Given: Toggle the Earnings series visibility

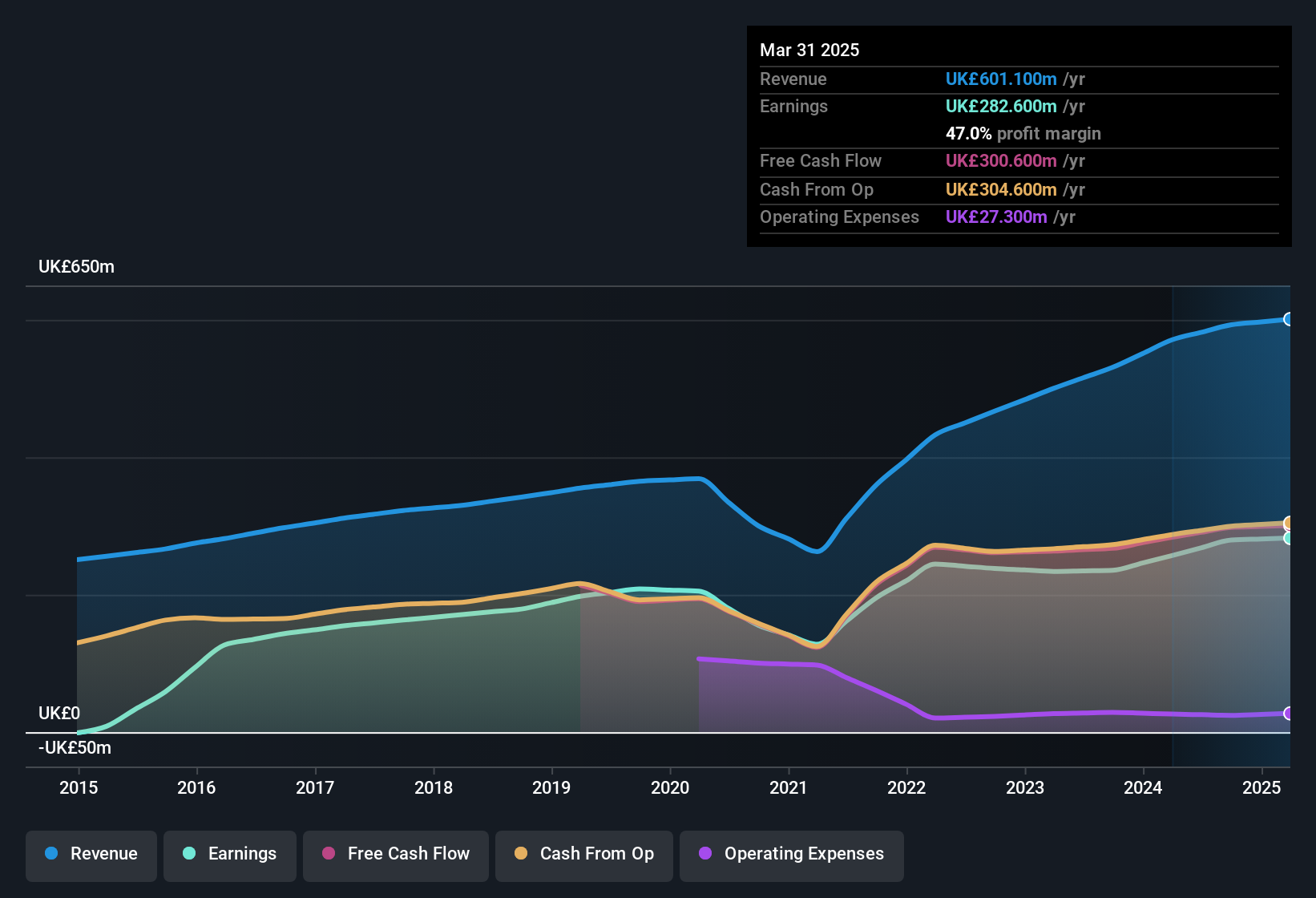Looking at the screenshot, I should (x=229, y=854).
